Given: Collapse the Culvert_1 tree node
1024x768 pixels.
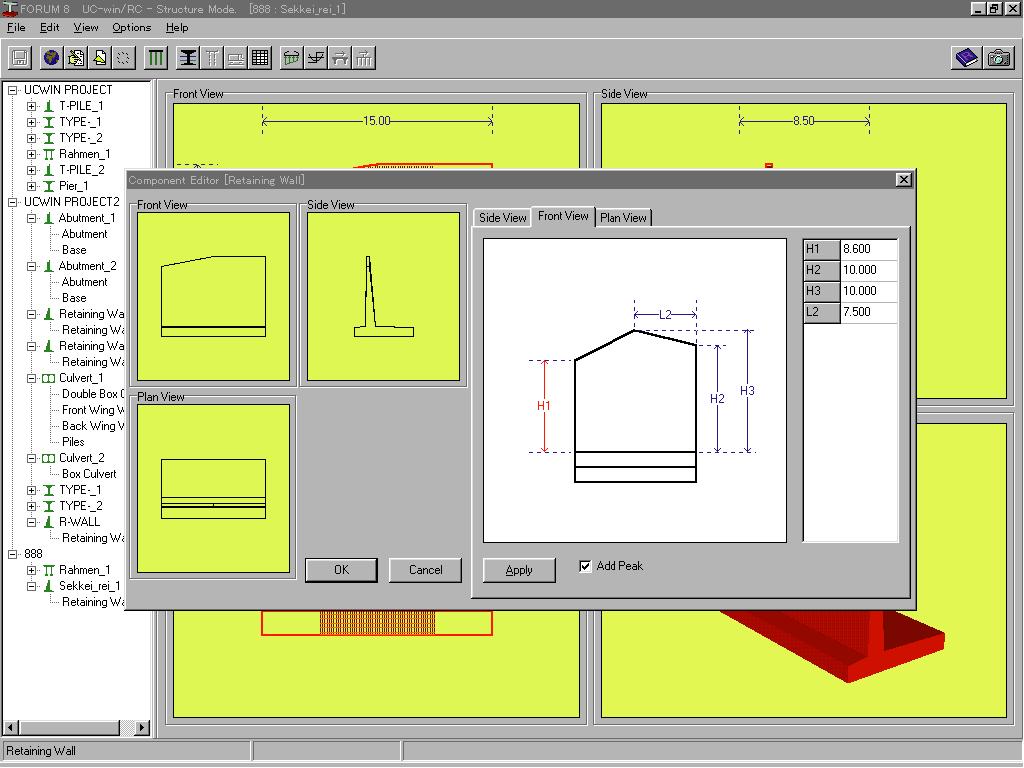Looking at the screenshot, I should coord(32,378).
